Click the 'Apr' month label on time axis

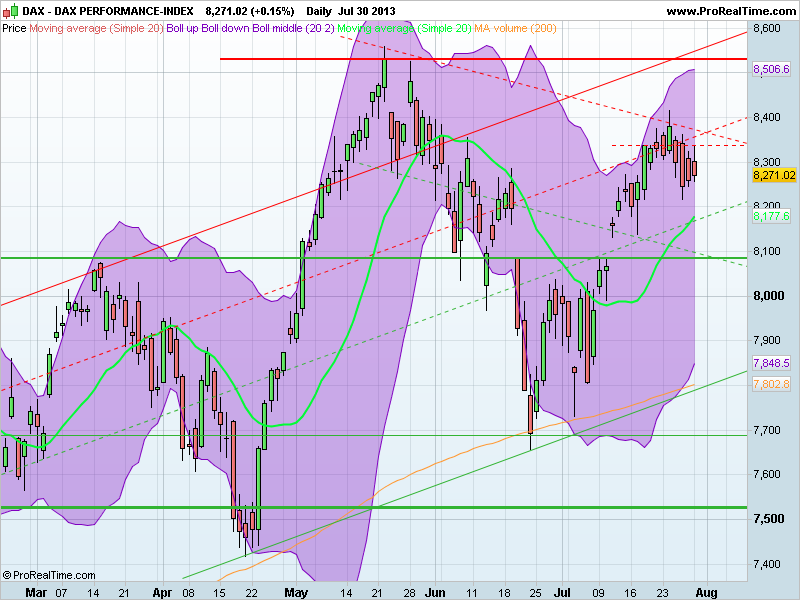(x=162, y=593)
